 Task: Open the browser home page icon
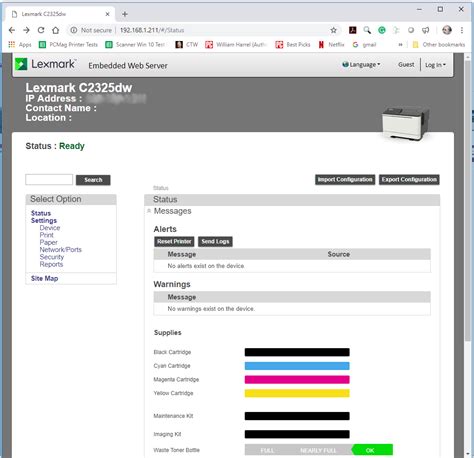(x=56, y=30)
